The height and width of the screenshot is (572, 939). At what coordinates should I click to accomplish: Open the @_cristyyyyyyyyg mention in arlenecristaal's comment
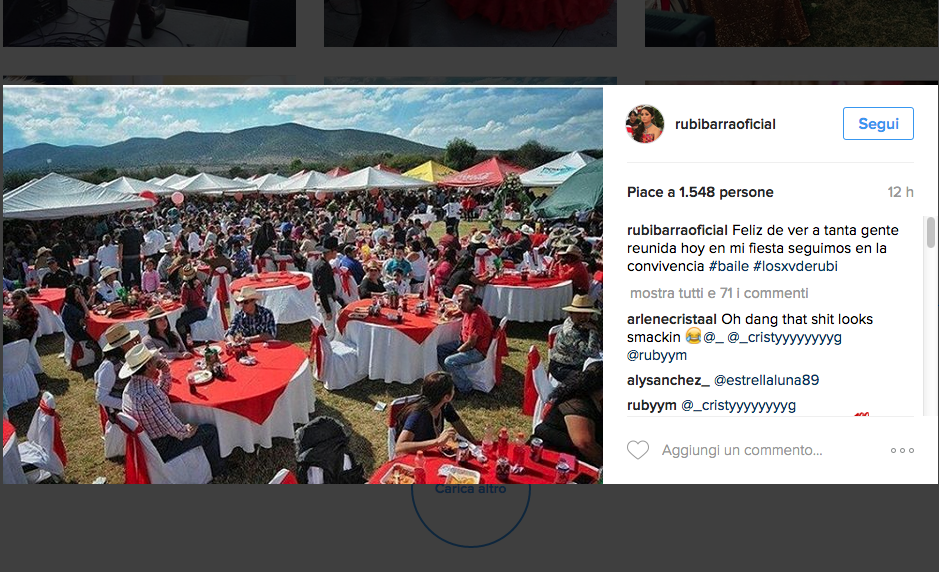[784, 337]
